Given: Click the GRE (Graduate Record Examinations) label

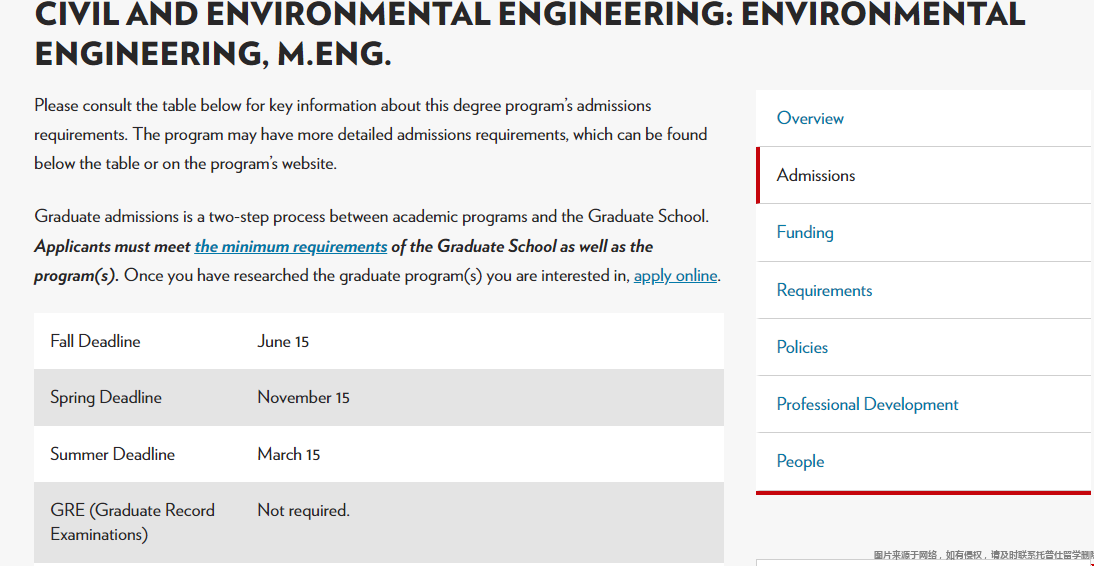Looking at the screenshot, I should point(132,522).
